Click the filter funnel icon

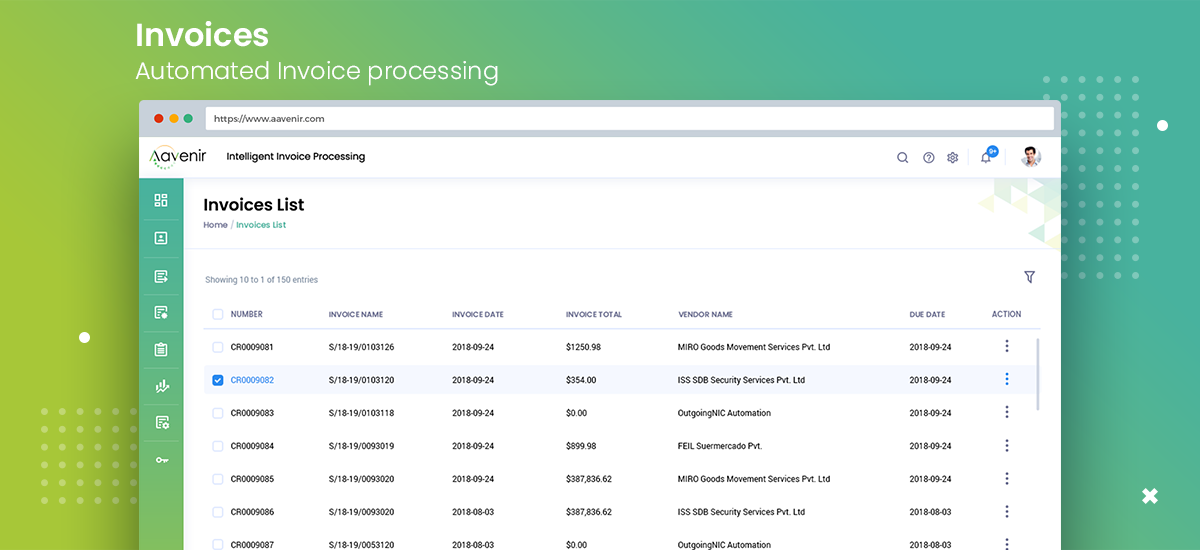click(1029, 277)
